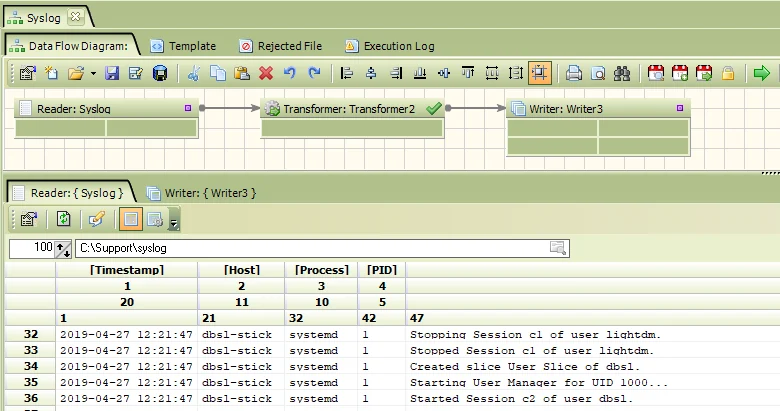Open the Execution Log tab
The width and height of the screenshot is (780, 411).
pos(390,46)
